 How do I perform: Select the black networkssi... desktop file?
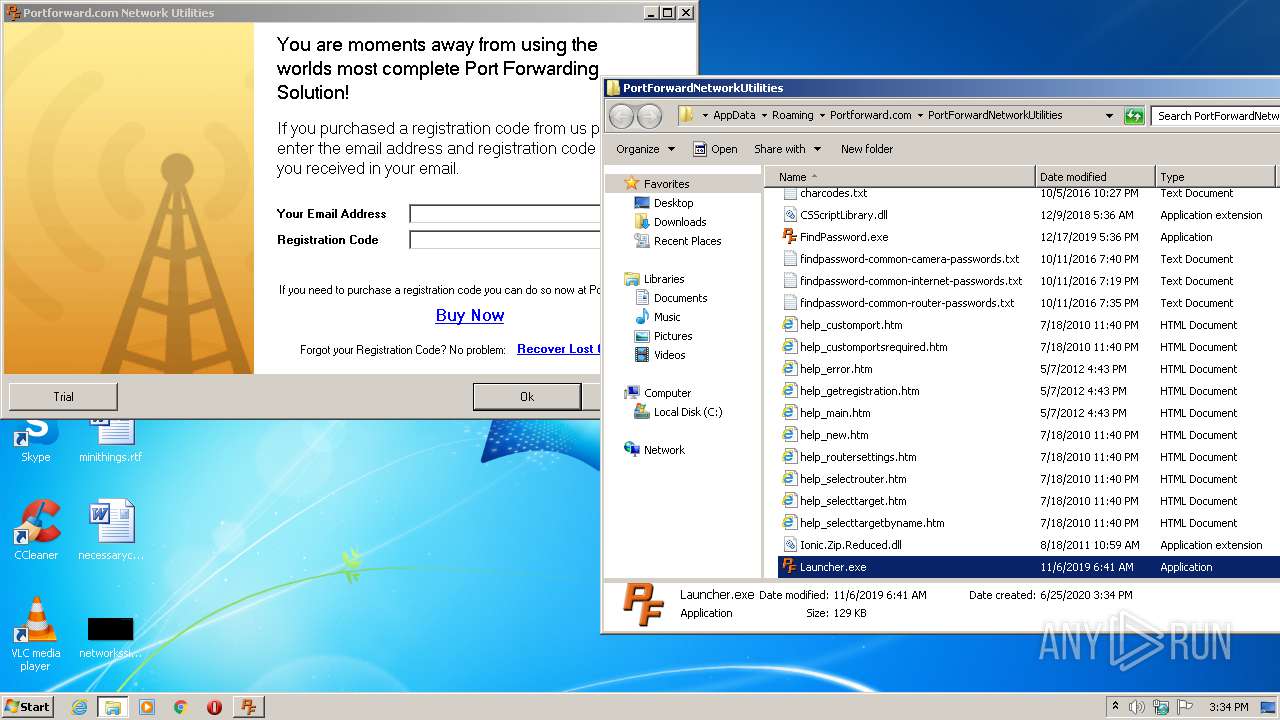coord(110,637)
